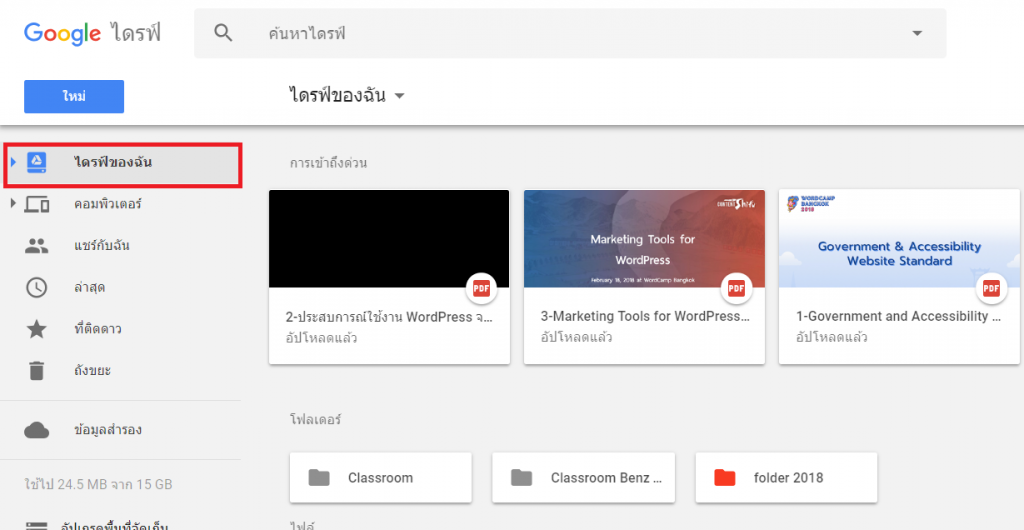Open search options dropdown arrow

pyautogui.click(x=918, y=33)
